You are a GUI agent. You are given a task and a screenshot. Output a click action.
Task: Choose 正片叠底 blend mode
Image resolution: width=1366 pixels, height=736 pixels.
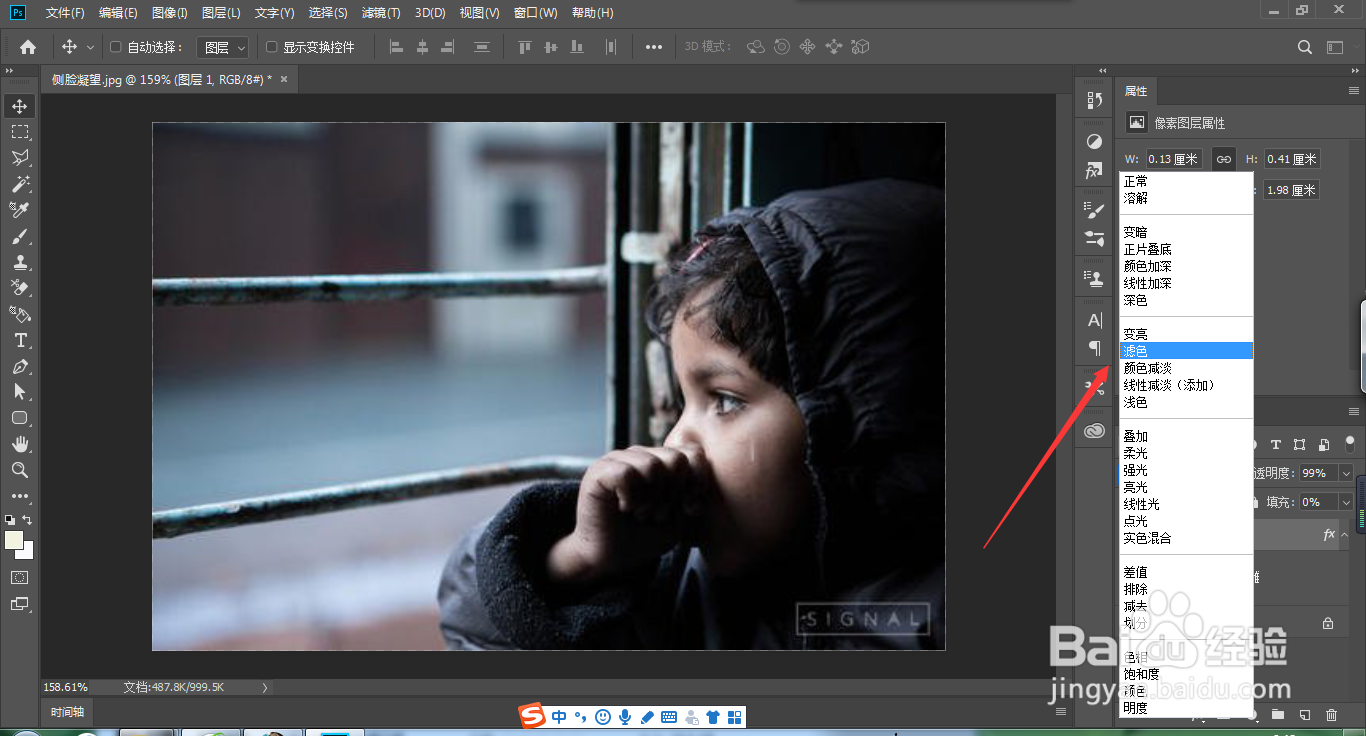[x=1186, y=249]
